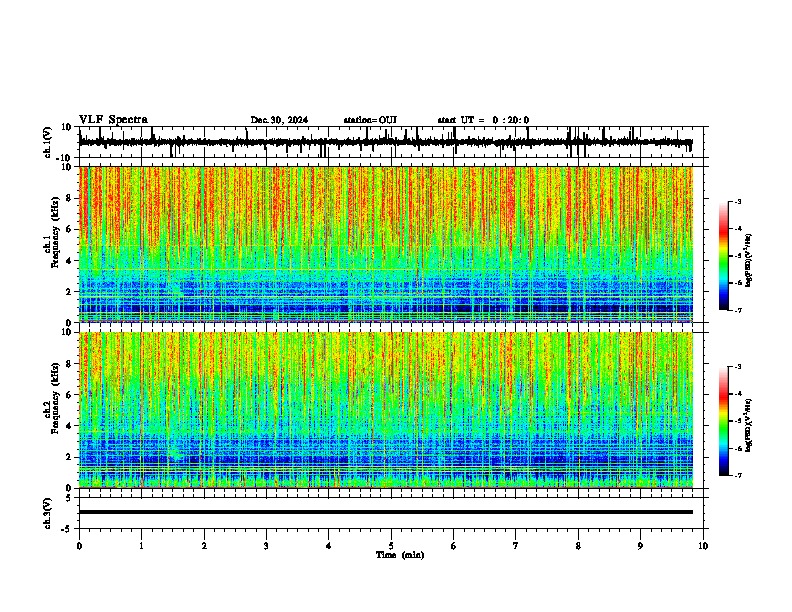Click the ch.2 color bar's log(PSD) unit label
This screenshot has height=612, width=792.
click(748, 425)
